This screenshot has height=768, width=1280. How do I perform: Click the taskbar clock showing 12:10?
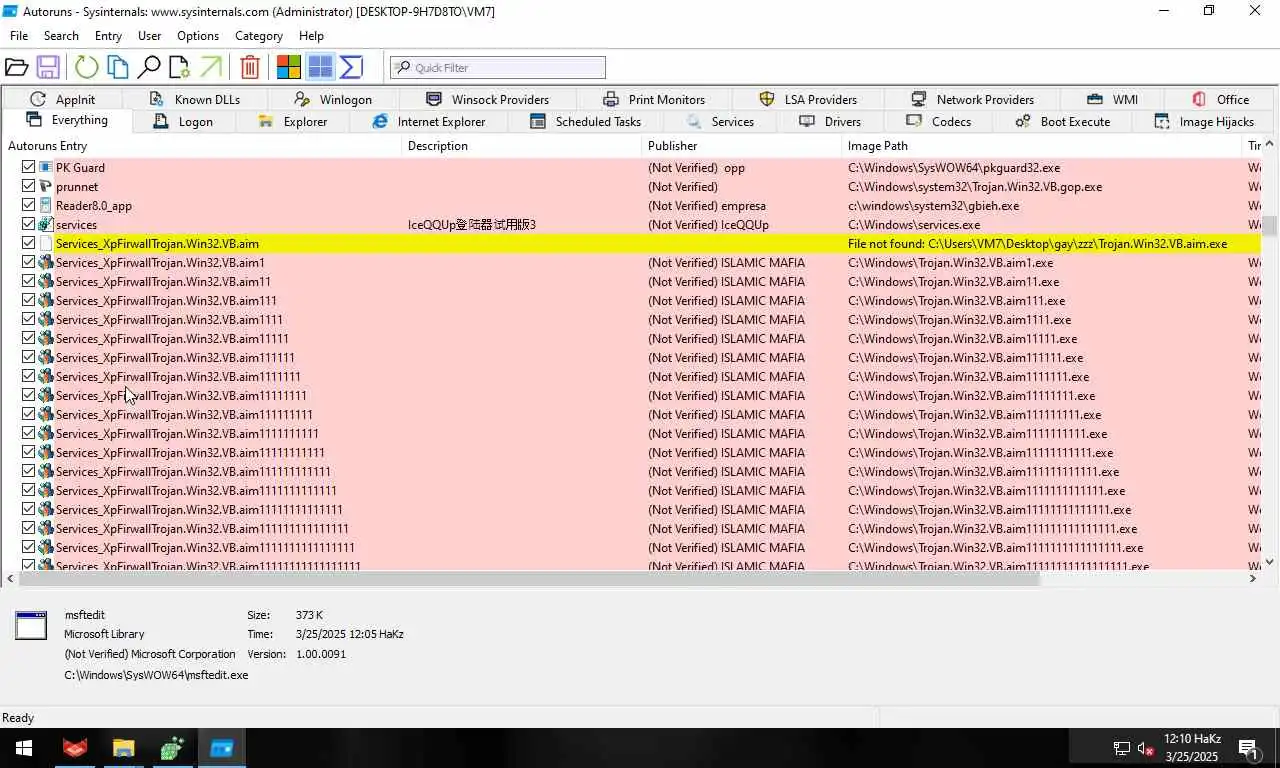(x=1190, y=748)
